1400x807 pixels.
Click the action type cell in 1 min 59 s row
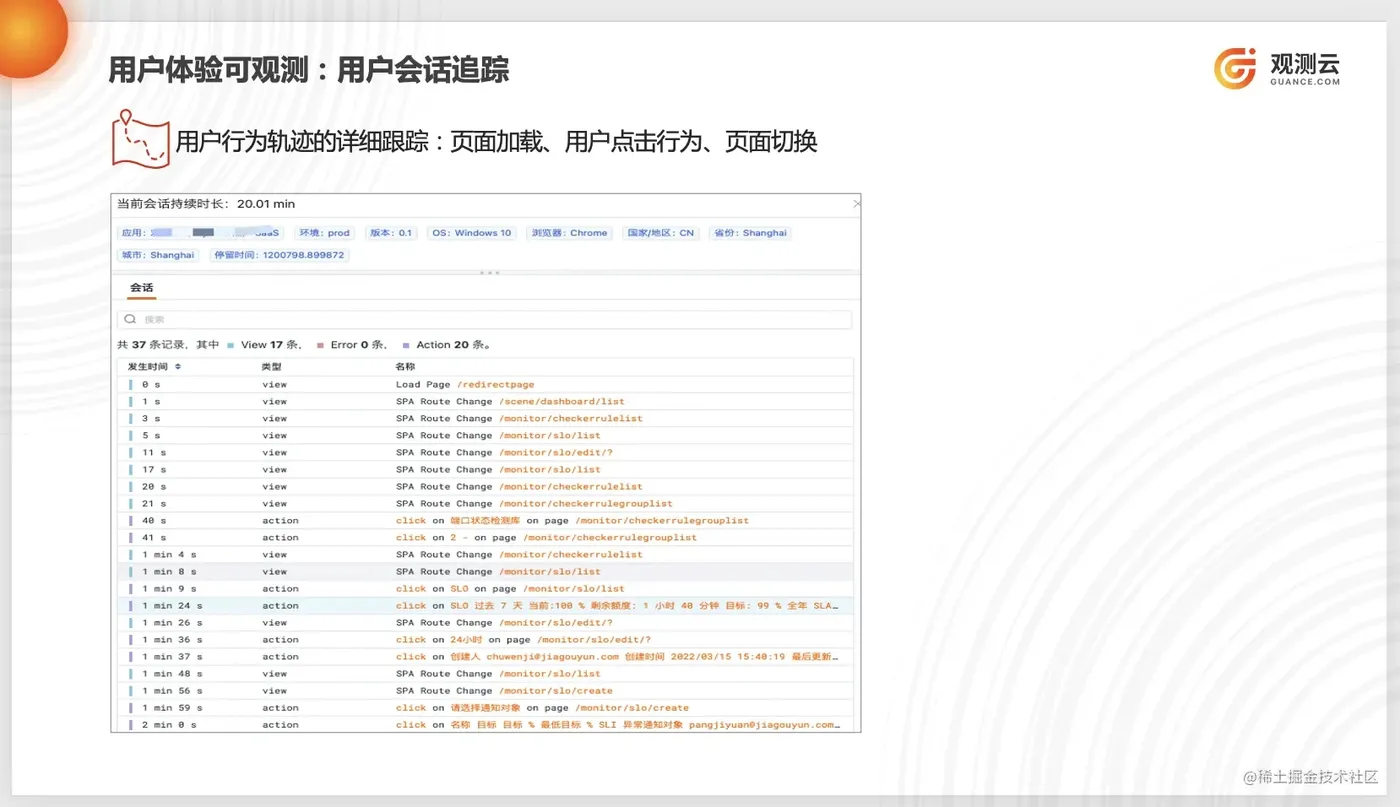280,707
